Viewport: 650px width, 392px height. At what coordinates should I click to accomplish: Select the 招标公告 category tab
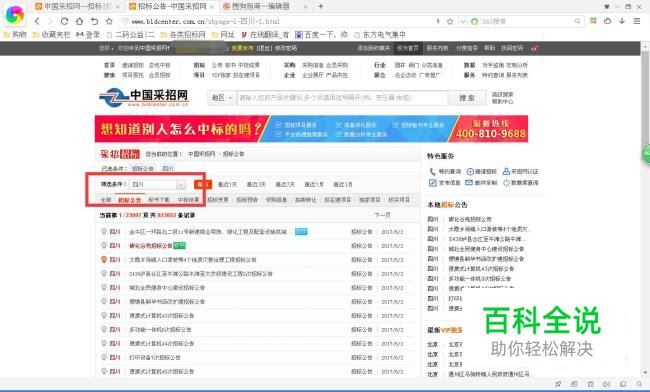click(x=130, y=200)
